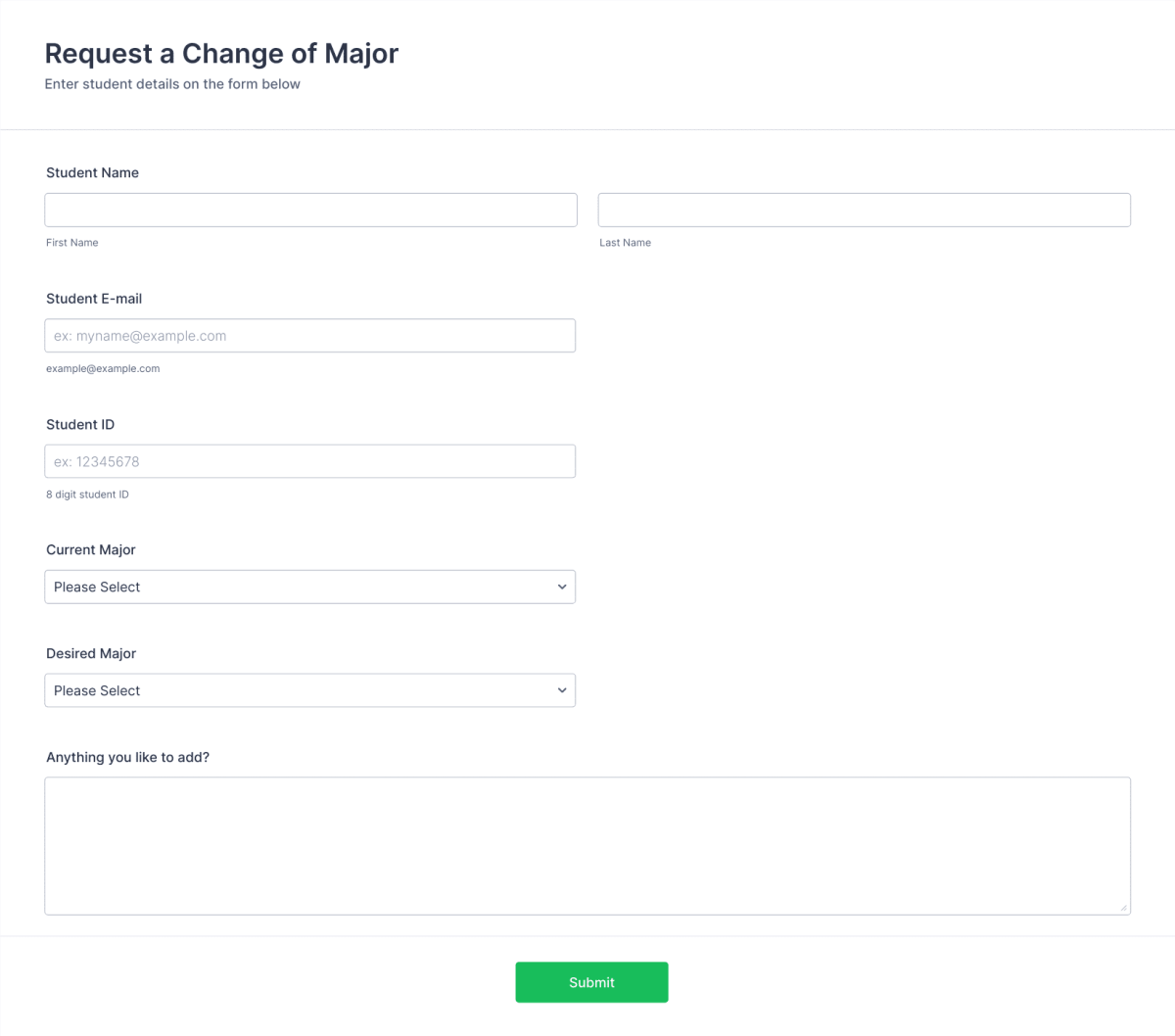
Task: Click the Submit button
Action: coord(591,982)
